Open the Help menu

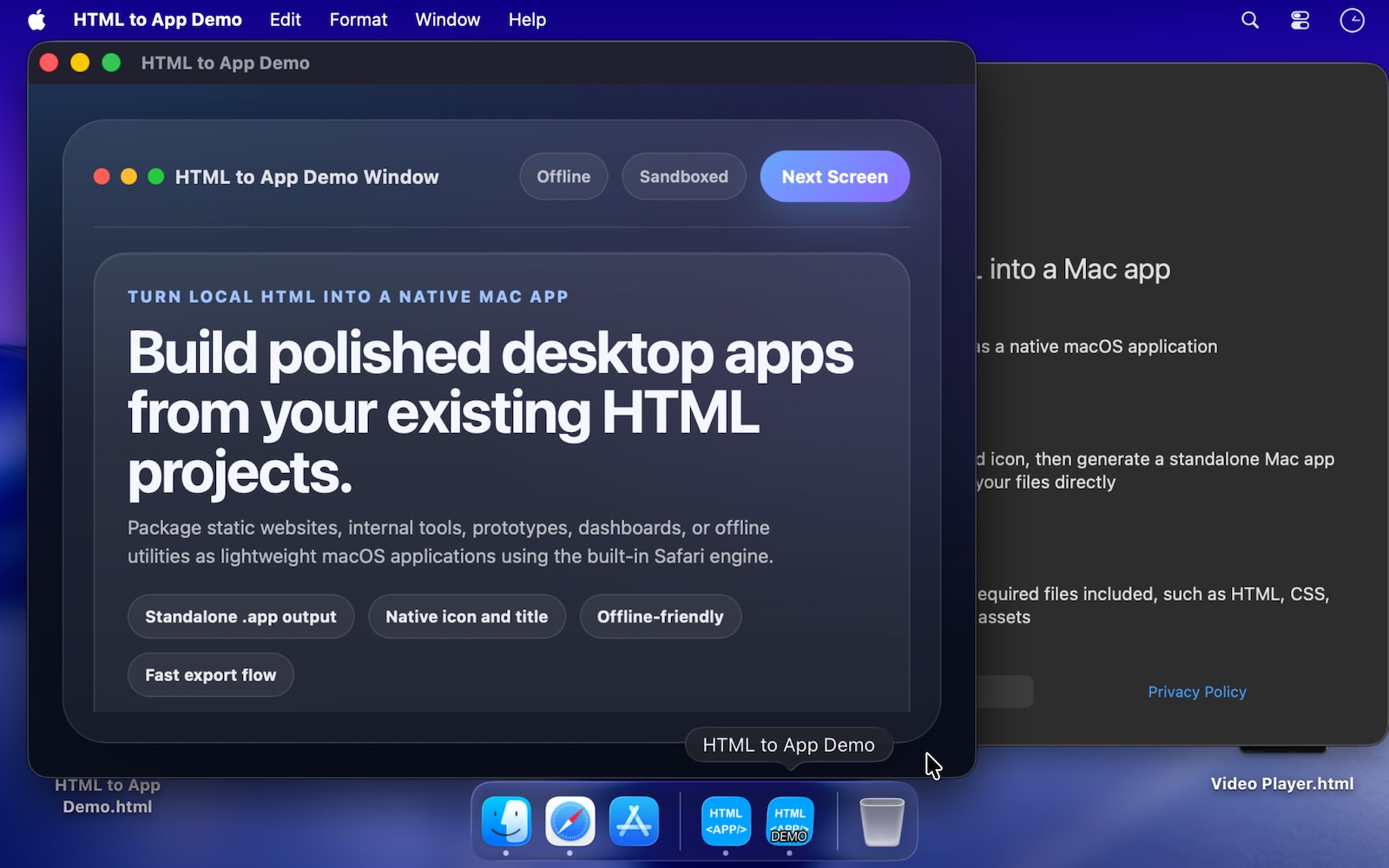pyautogui.click(x=526, y=19)
